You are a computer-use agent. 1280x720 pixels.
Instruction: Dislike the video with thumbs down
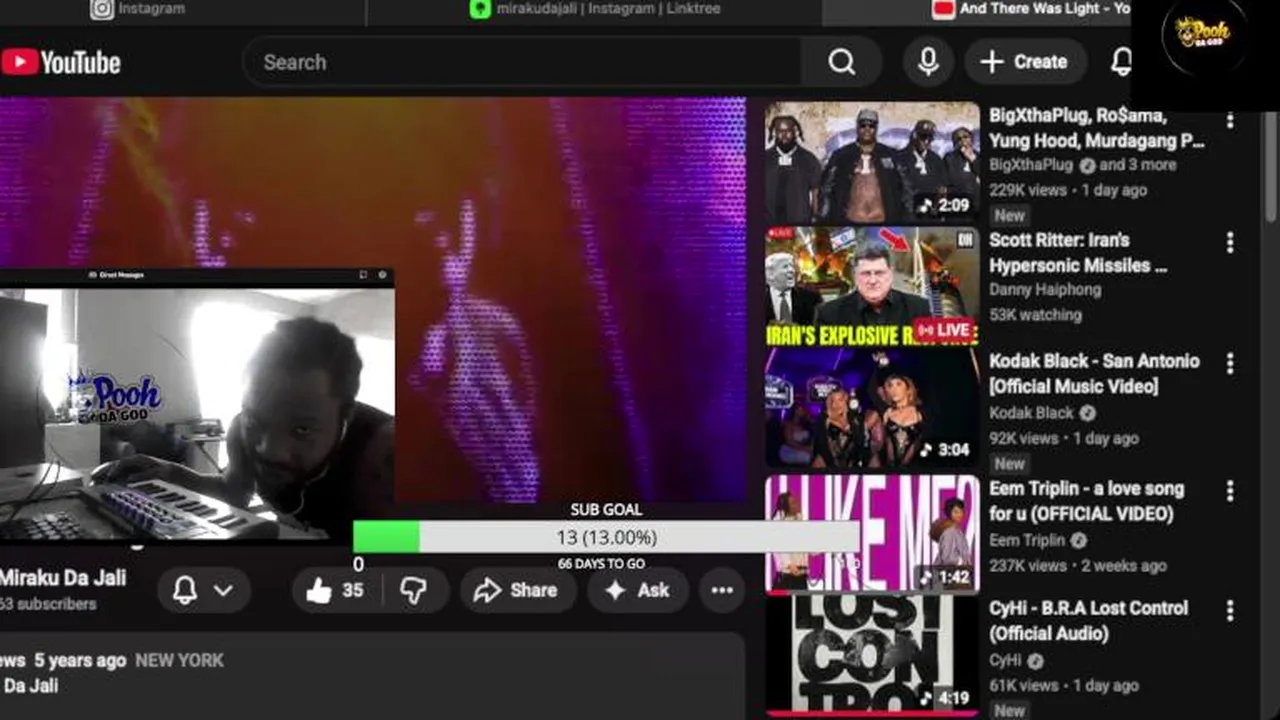tap(414, 590)
